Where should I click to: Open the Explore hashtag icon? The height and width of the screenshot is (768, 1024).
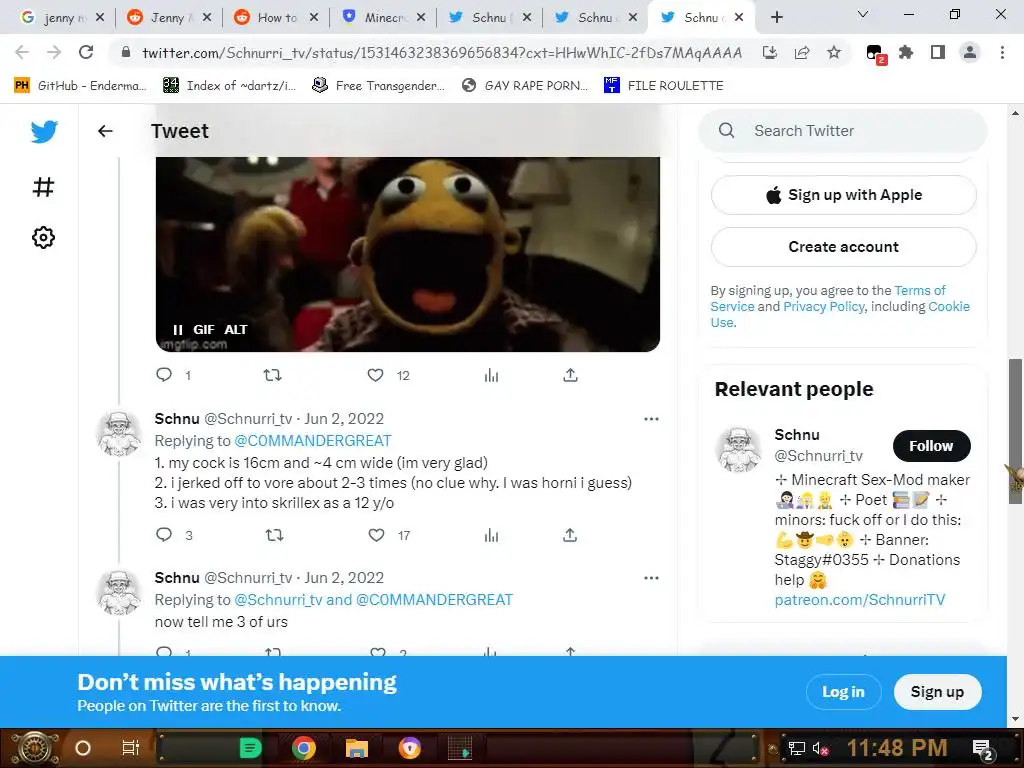[43, 187]
